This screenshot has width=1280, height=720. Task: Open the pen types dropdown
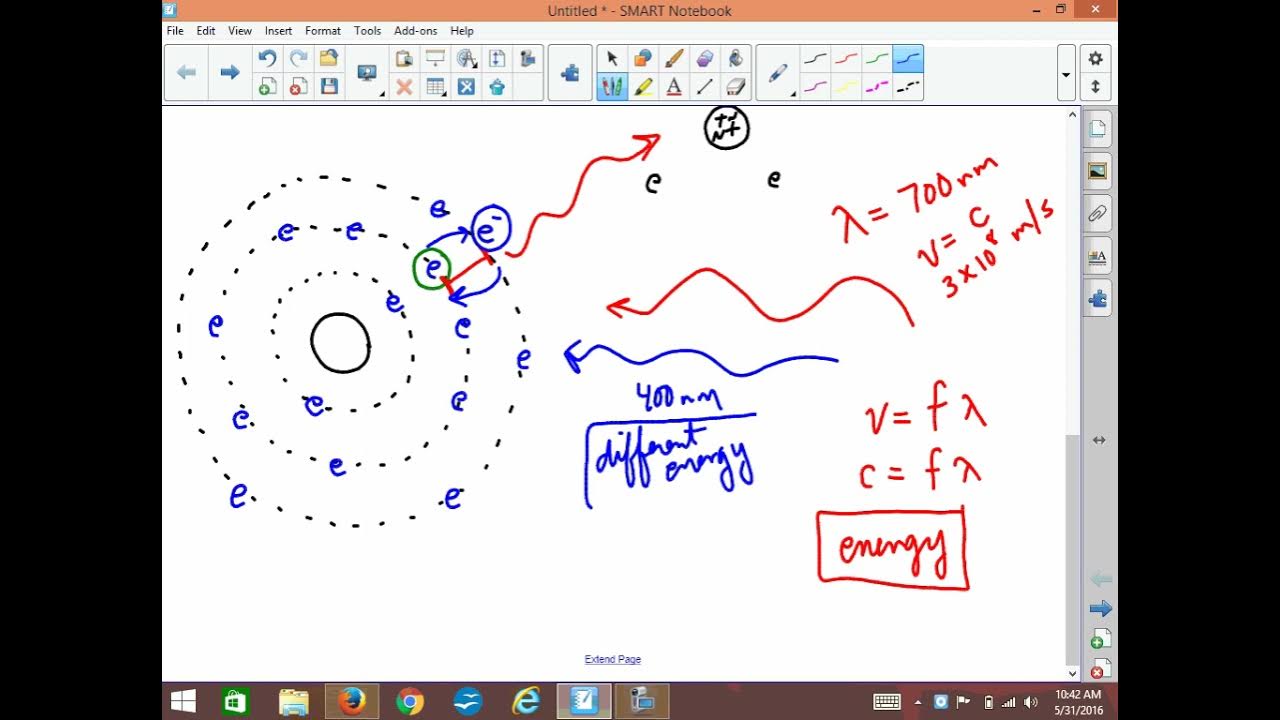(779, 73)
